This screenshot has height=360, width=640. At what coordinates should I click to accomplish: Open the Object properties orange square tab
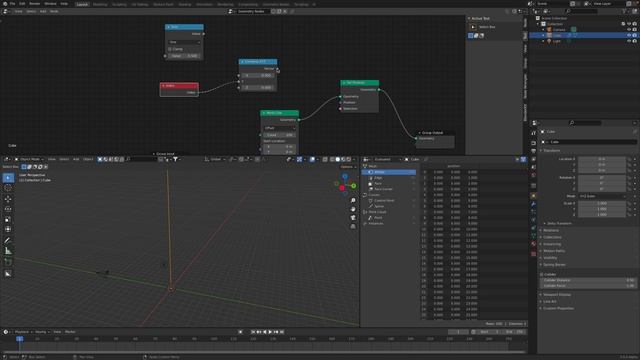pyautogui.click(x=533, y=196)
